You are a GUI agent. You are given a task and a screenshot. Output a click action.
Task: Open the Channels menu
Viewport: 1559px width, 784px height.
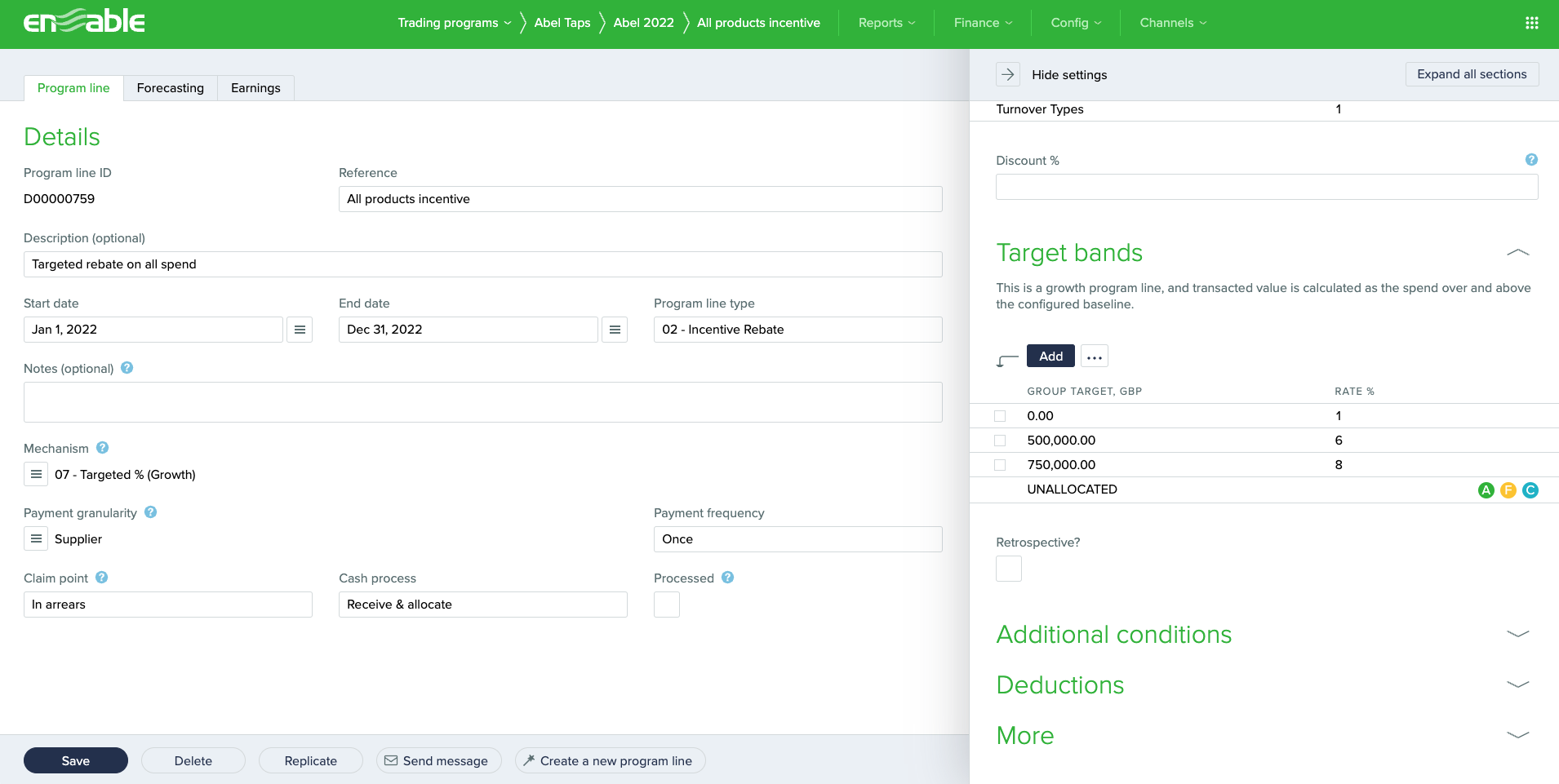pos(1174,23)
